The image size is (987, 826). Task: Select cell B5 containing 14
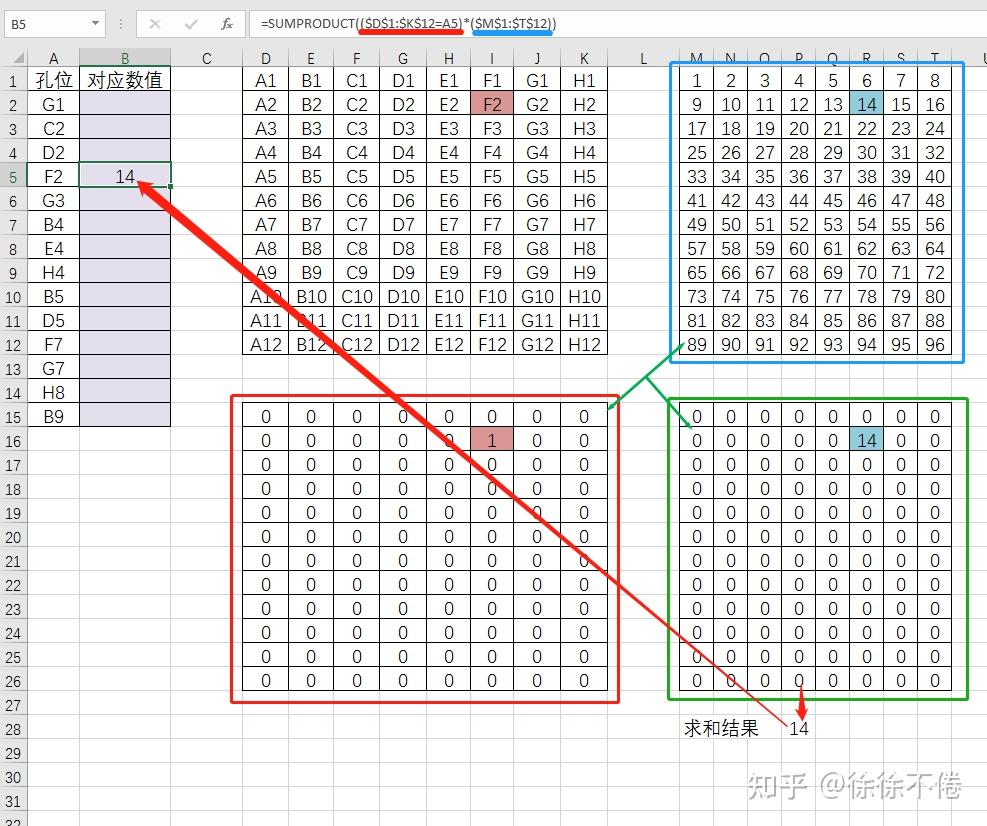point(125,176)
